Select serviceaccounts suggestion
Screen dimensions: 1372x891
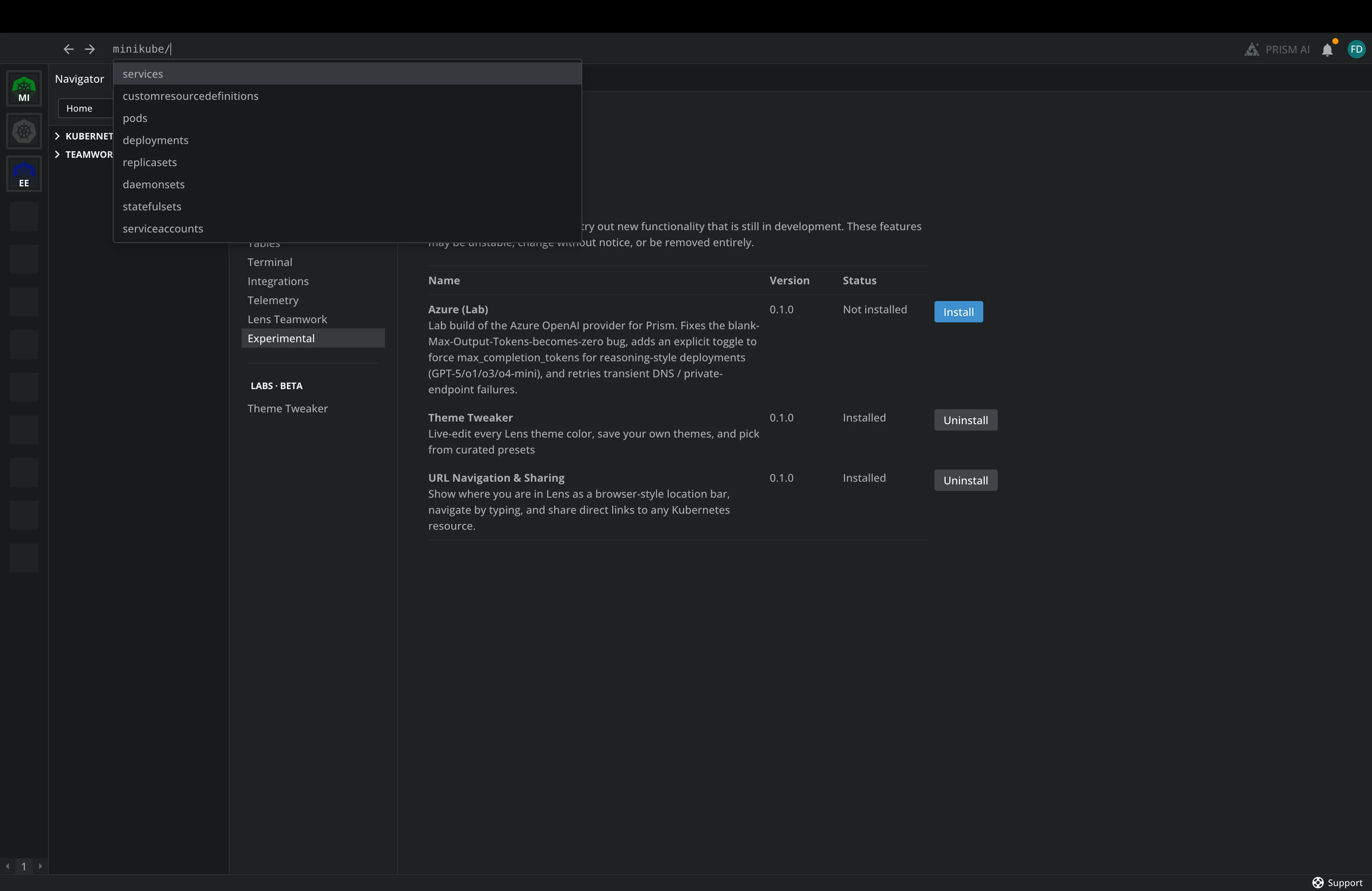tap(347, 228)
